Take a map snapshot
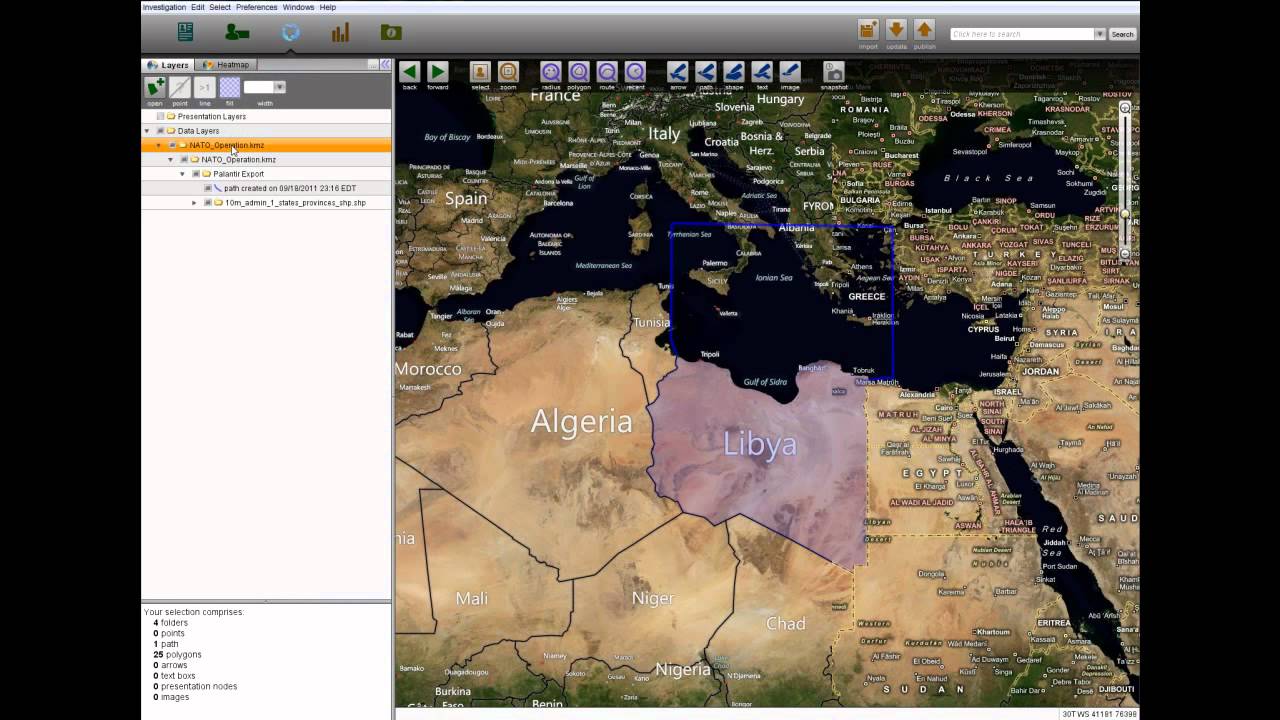 (x=833, y=71)
